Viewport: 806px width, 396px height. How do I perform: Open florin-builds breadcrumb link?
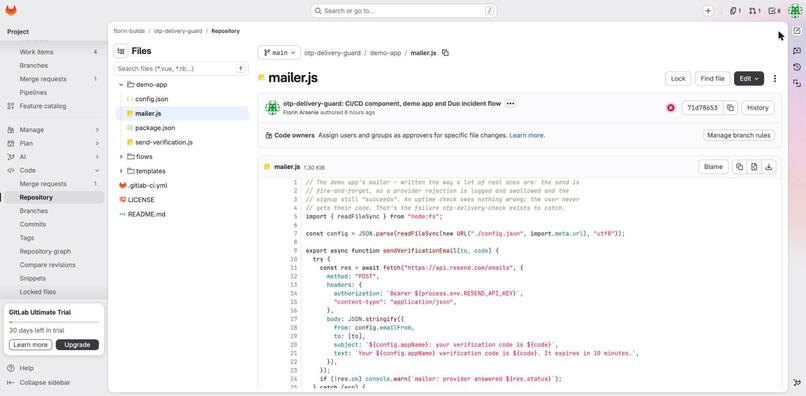click(x=129, y=31)
